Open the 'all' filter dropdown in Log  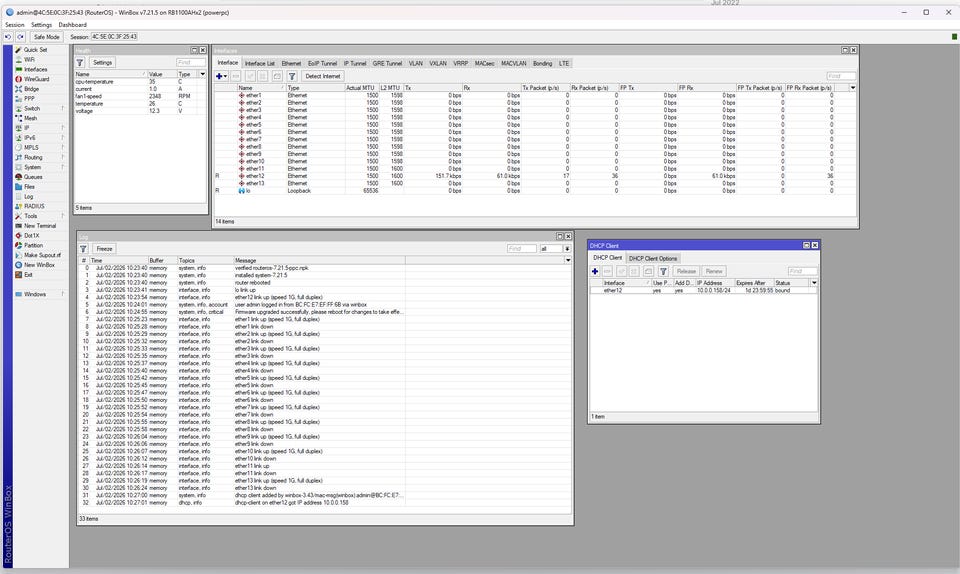click(x=568, y=249)
